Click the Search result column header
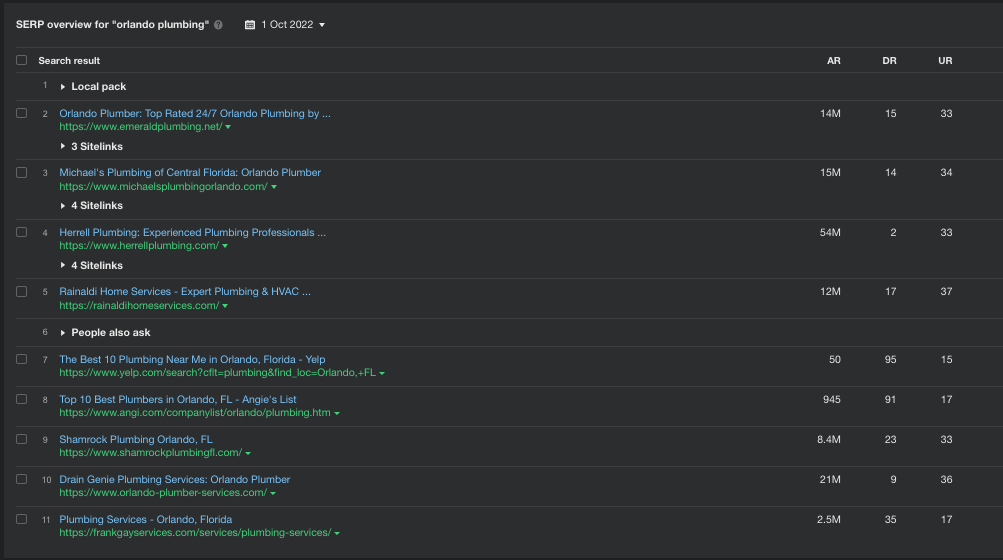The height and width of the screenshot is (560, 1003). [69, 61]
